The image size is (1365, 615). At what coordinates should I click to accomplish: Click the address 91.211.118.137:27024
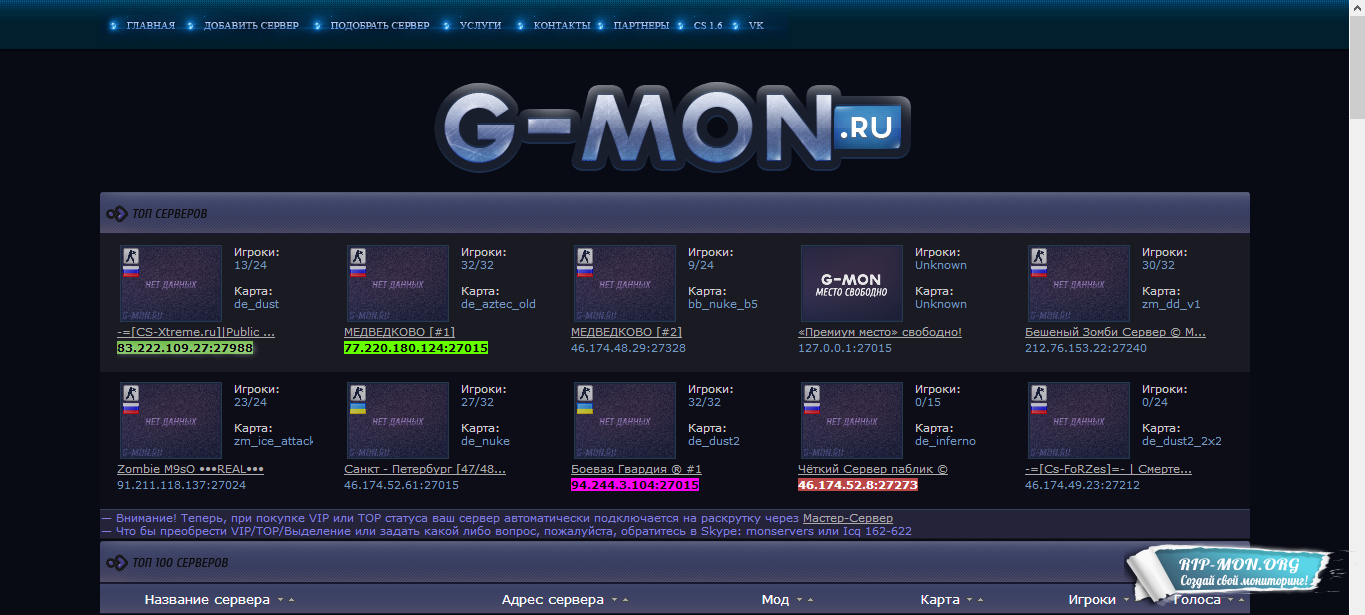pyautogui.click(x=182, y=485)
